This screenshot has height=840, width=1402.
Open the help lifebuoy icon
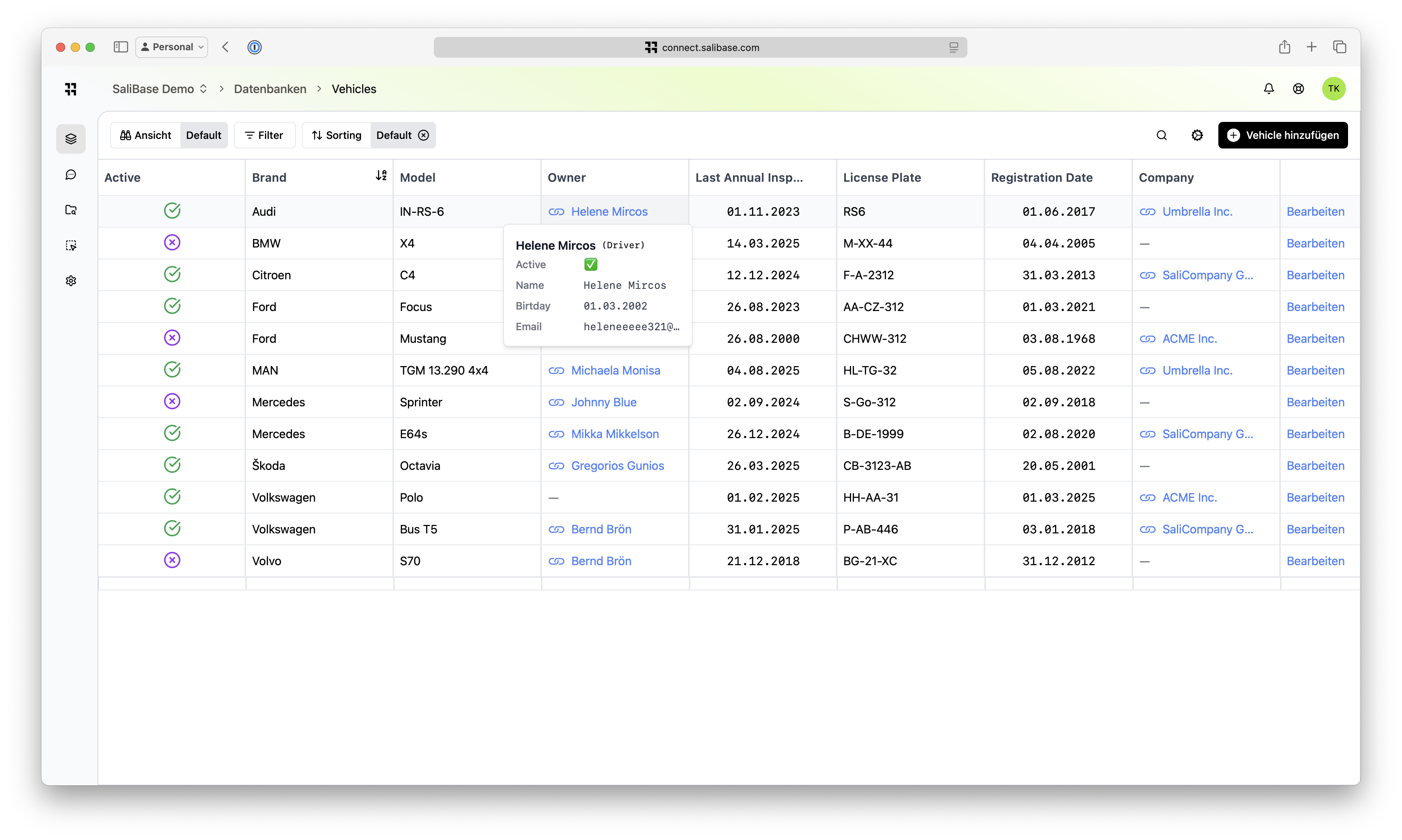tap(1299, 89)
